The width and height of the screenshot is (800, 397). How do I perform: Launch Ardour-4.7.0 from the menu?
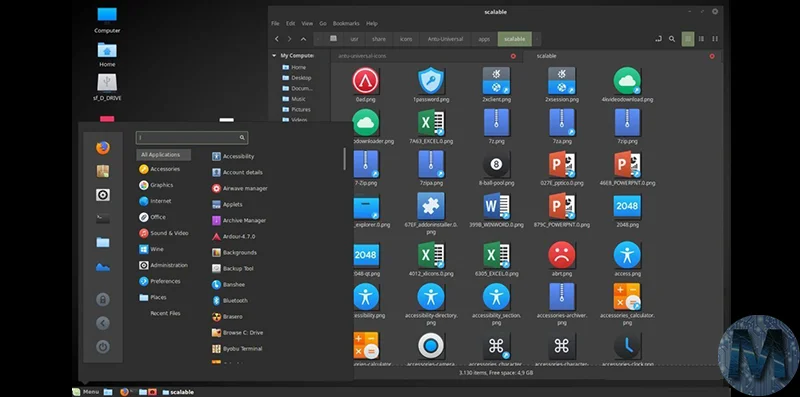(233, 237)
